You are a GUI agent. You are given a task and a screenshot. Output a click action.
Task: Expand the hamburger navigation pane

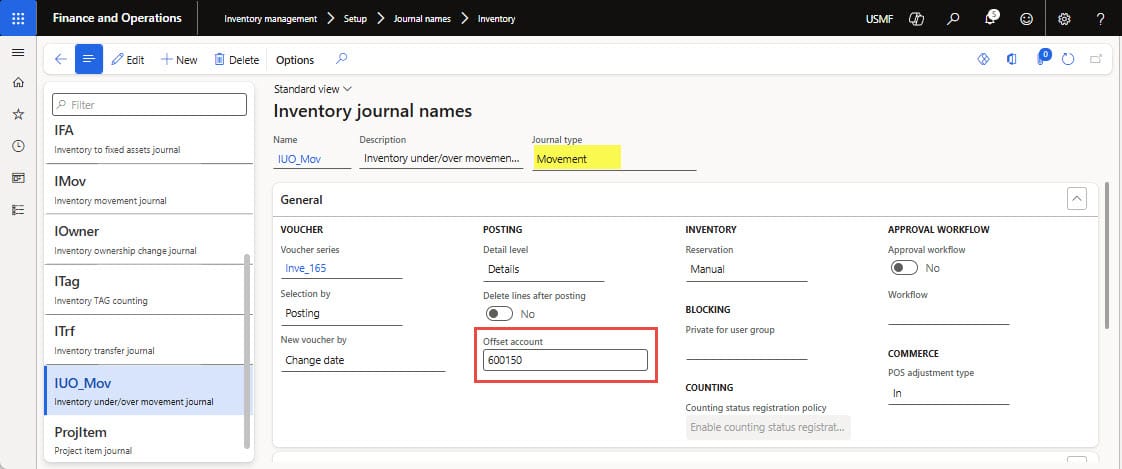click(19, 52)
